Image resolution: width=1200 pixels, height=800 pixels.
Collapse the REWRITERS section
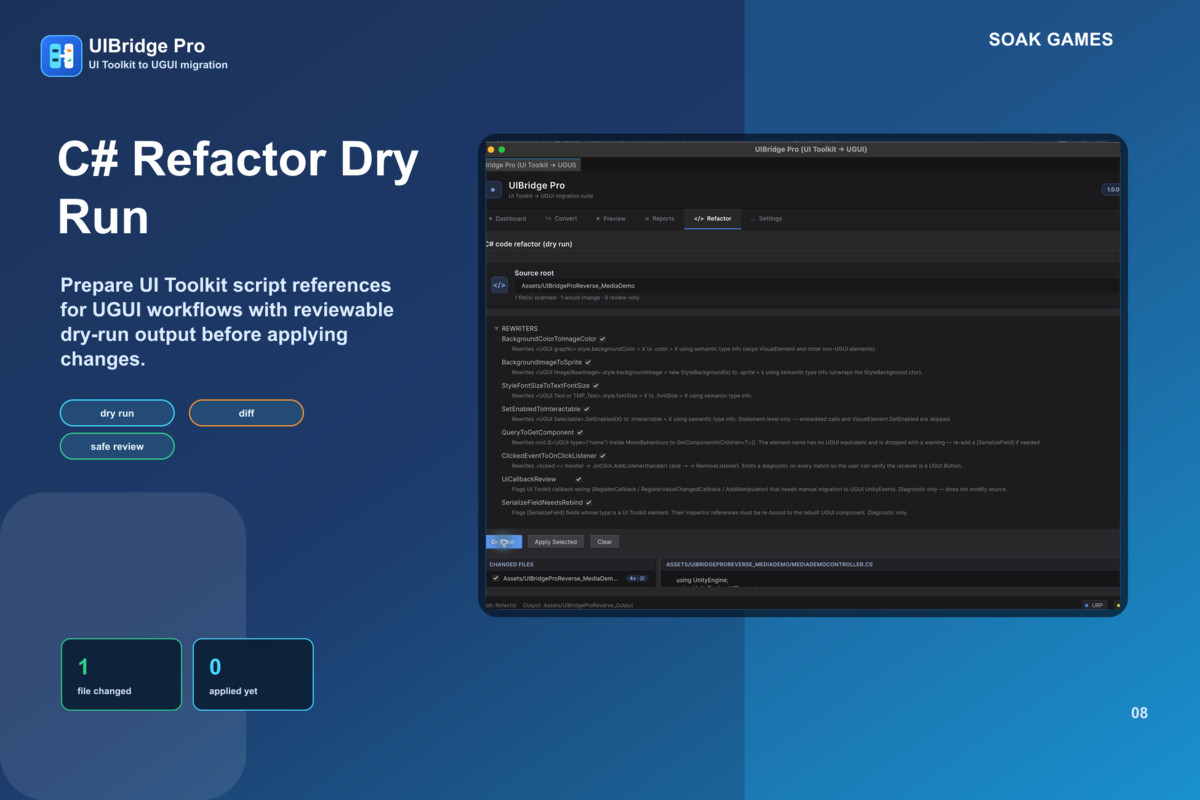(496, 328)
